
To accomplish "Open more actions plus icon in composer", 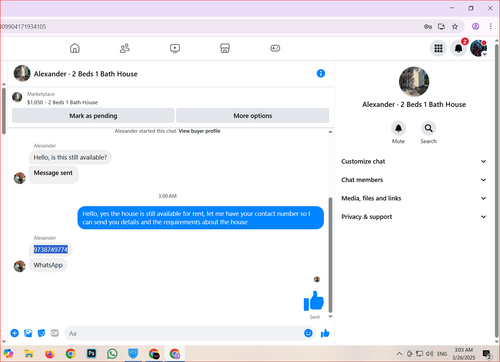I will [15, 333].
